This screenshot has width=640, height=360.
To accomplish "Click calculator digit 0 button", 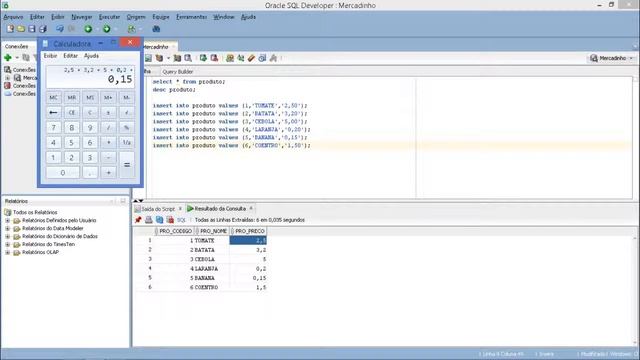I will tap(62, 173).
